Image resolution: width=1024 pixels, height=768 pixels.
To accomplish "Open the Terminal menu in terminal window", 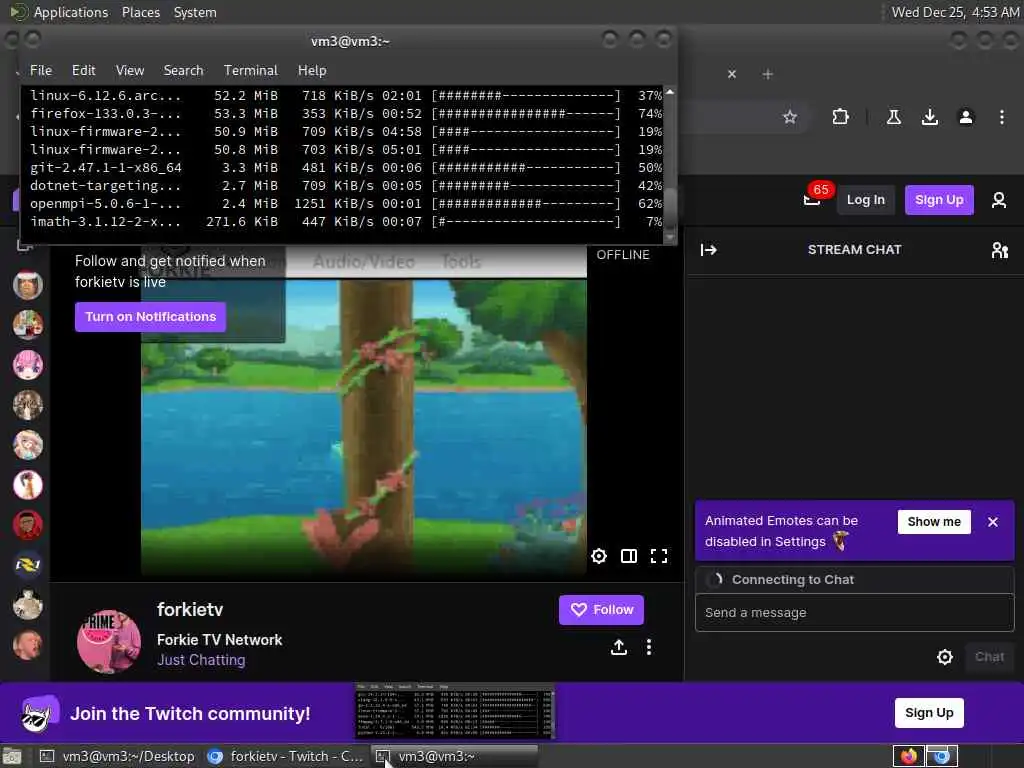I will 251,71.
